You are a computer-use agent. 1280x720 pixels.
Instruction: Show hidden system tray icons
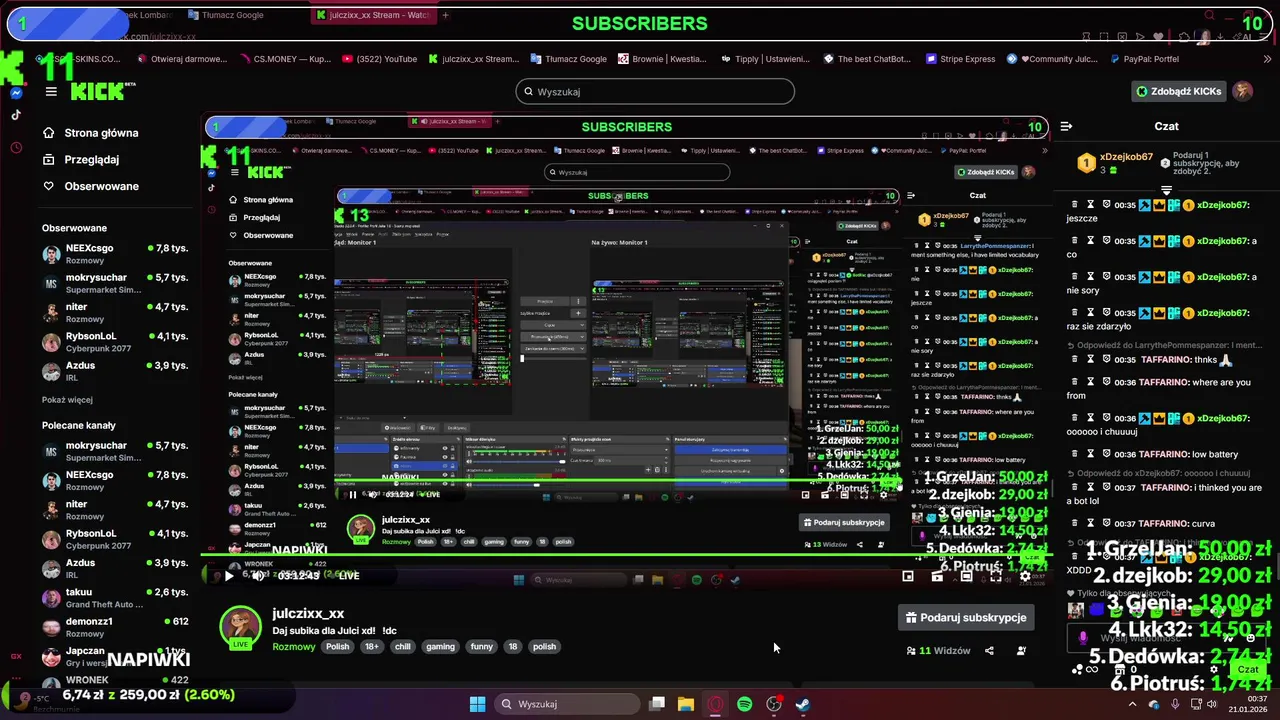pyautogui.click(x=1132, y=704)
